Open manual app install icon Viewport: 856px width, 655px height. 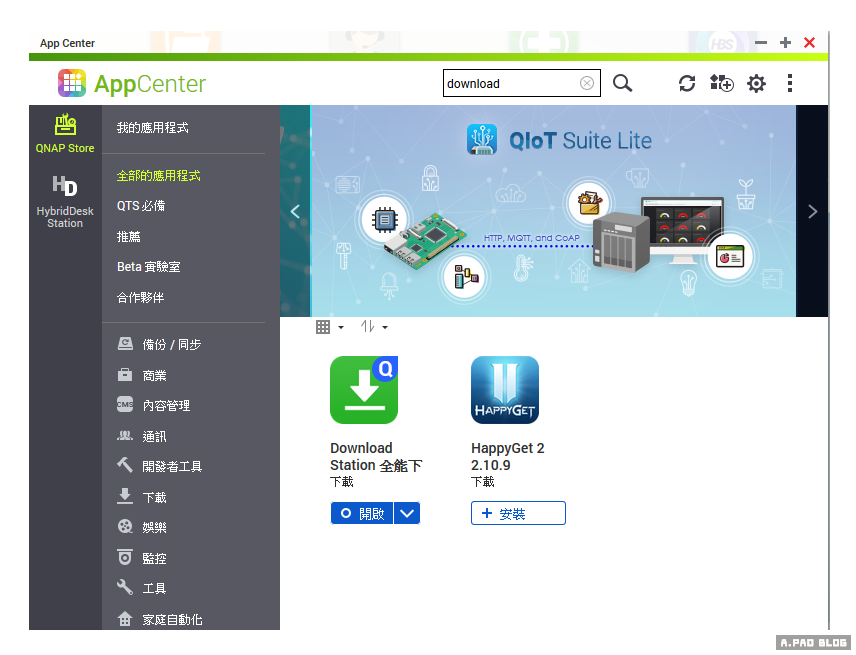721,84
